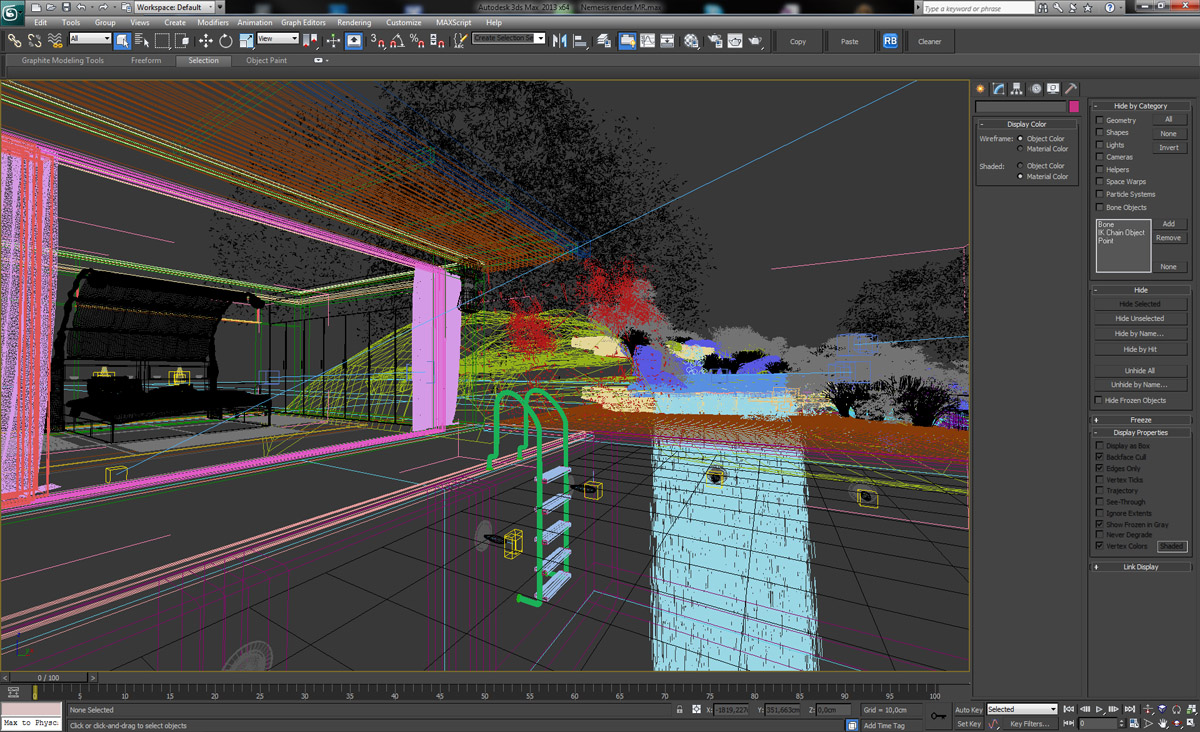Enable the Geometry hide category checkbox
Screen dimensions: 1200x732
click(x=1100, y=120)
